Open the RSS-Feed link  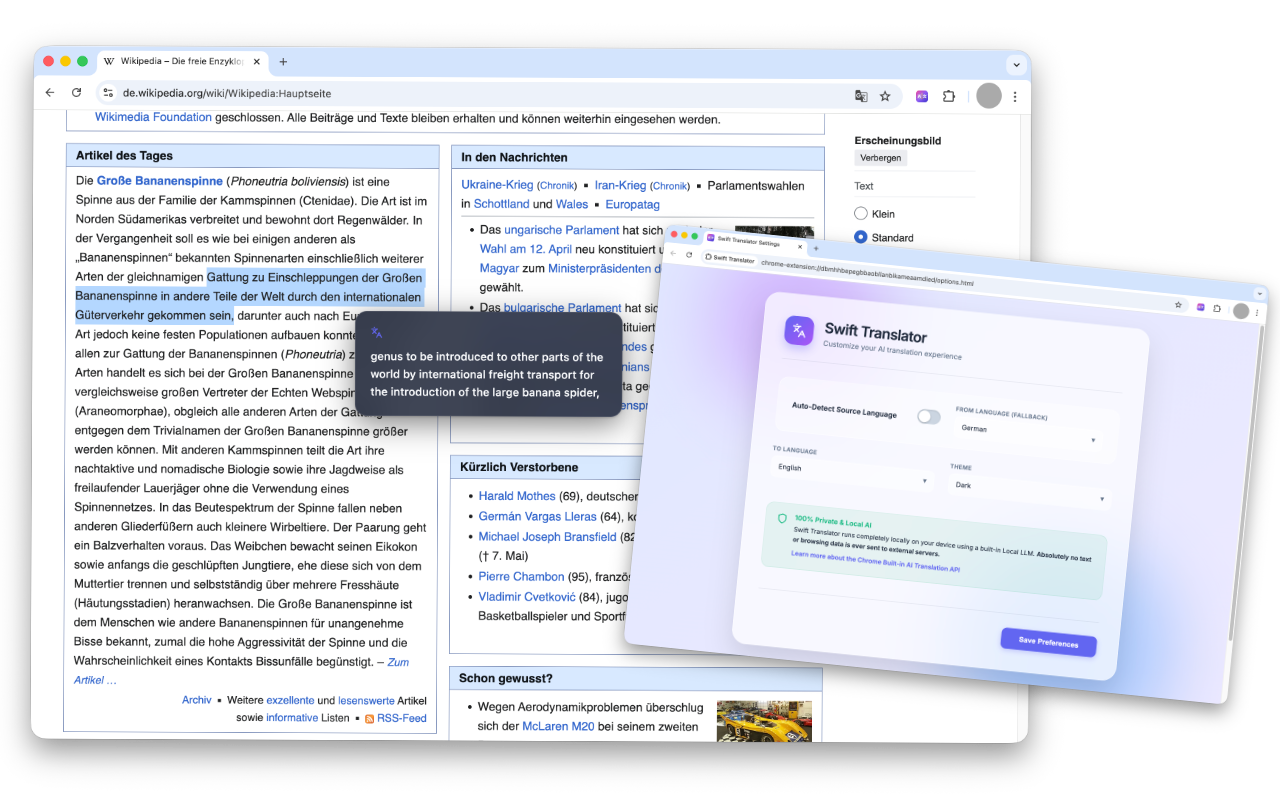401,718
